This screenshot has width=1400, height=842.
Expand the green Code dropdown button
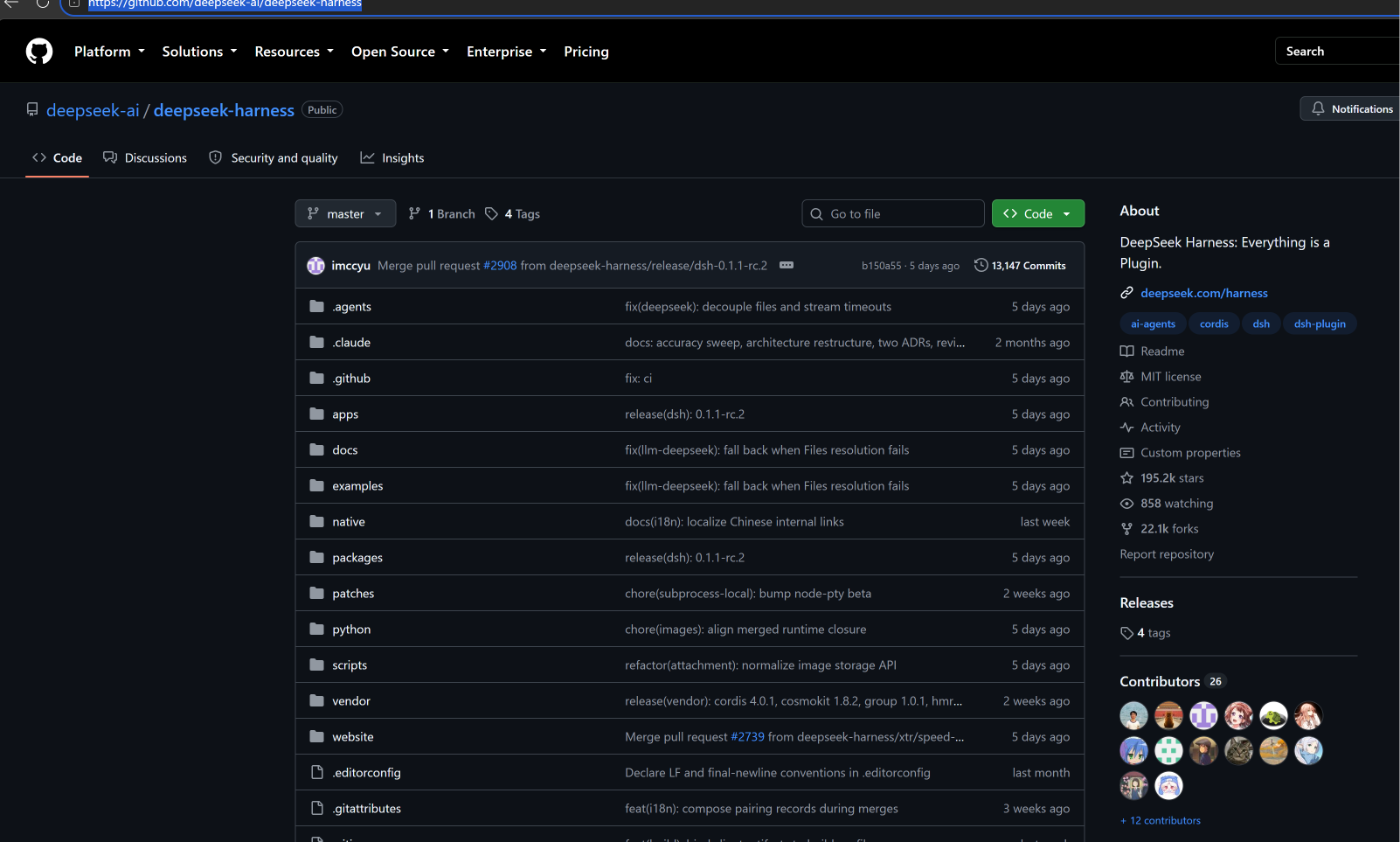click(x=1038, y=214)
